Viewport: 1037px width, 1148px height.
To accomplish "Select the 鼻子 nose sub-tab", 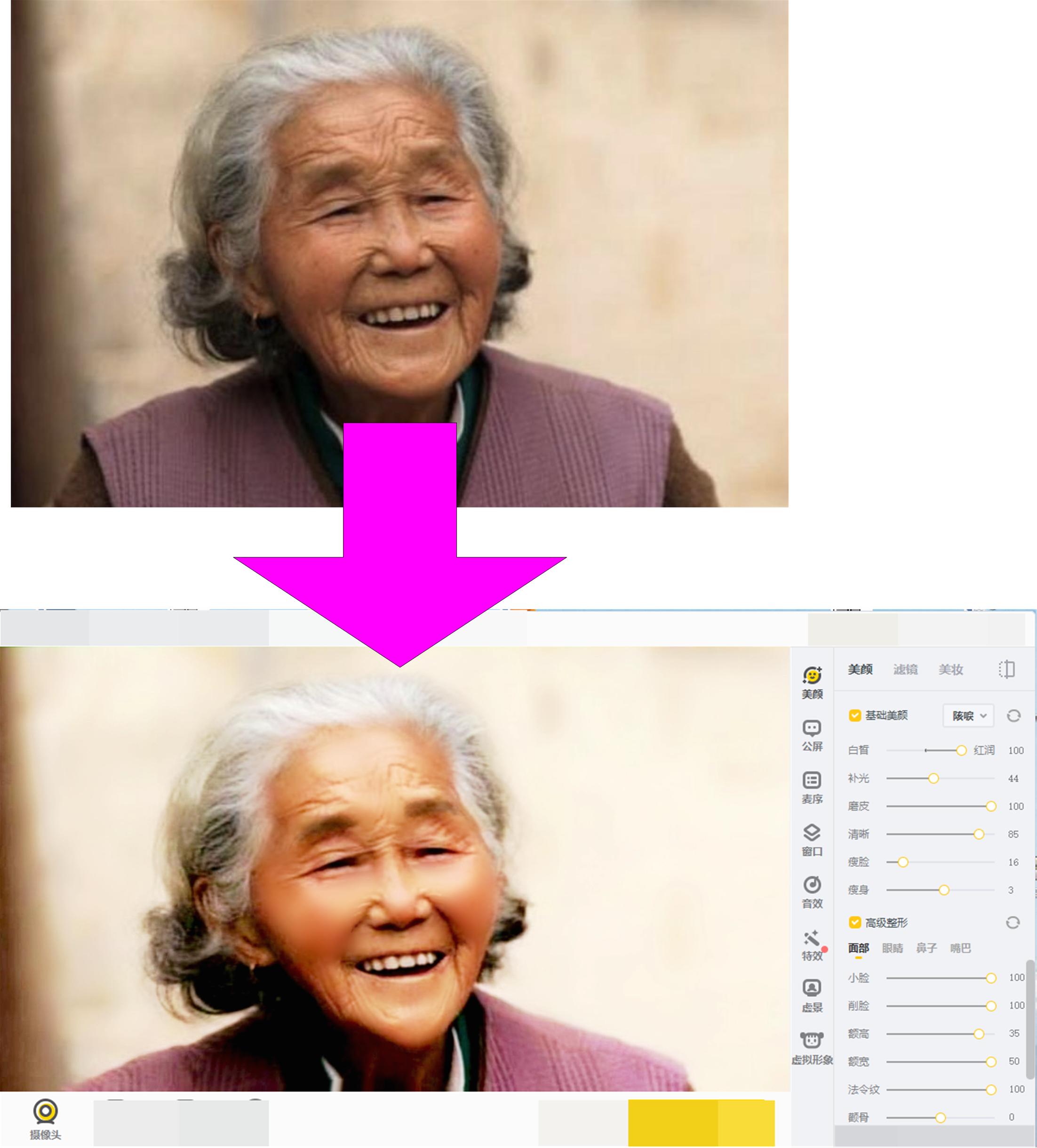I will coord(926,948).
